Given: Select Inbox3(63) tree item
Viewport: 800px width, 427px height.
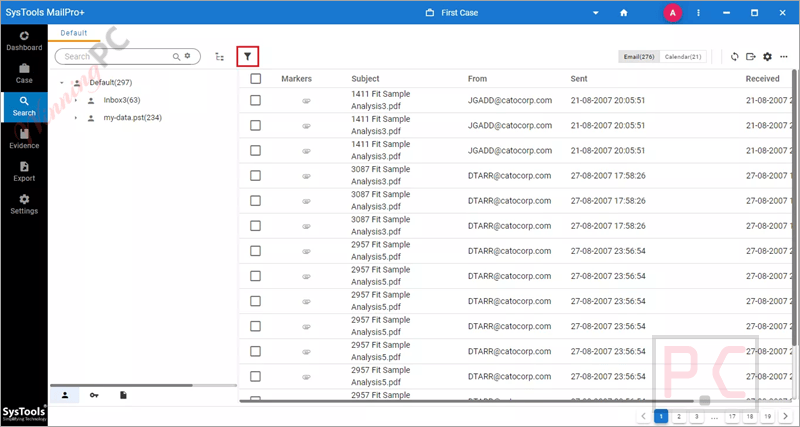Looking at the screenshot, I should coord(121,101).
